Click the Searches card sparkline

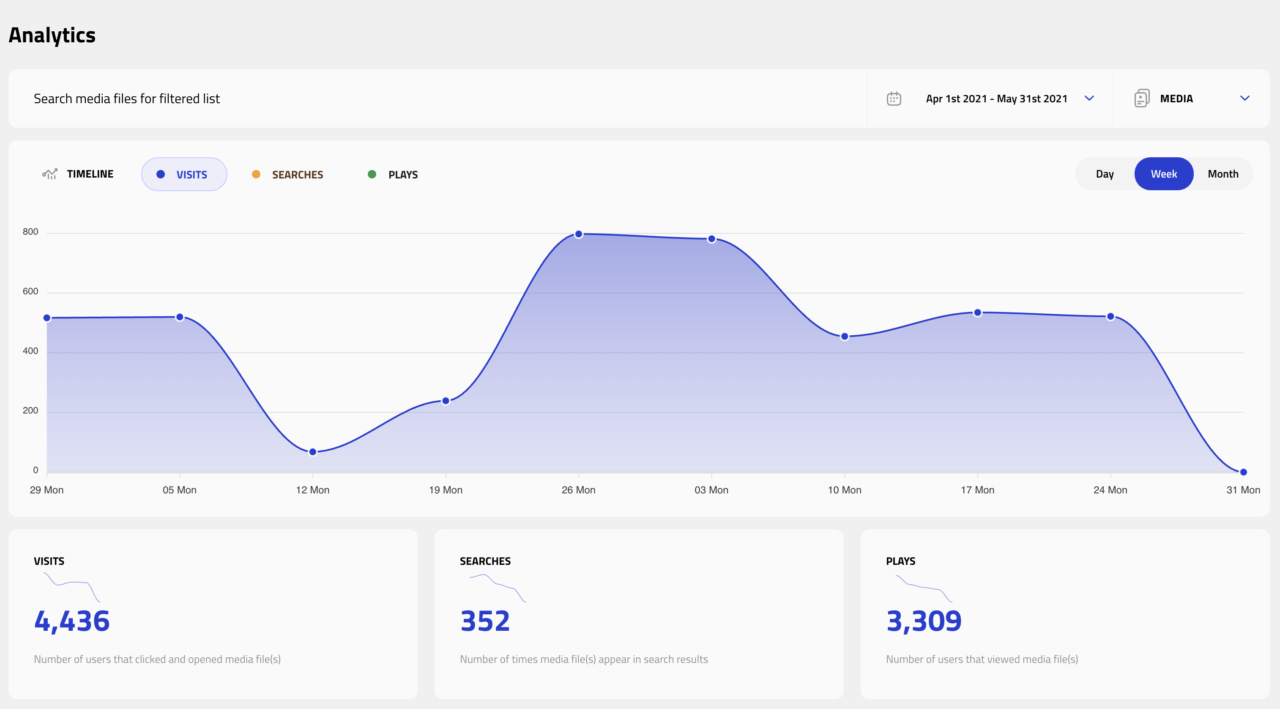[496, 586]
